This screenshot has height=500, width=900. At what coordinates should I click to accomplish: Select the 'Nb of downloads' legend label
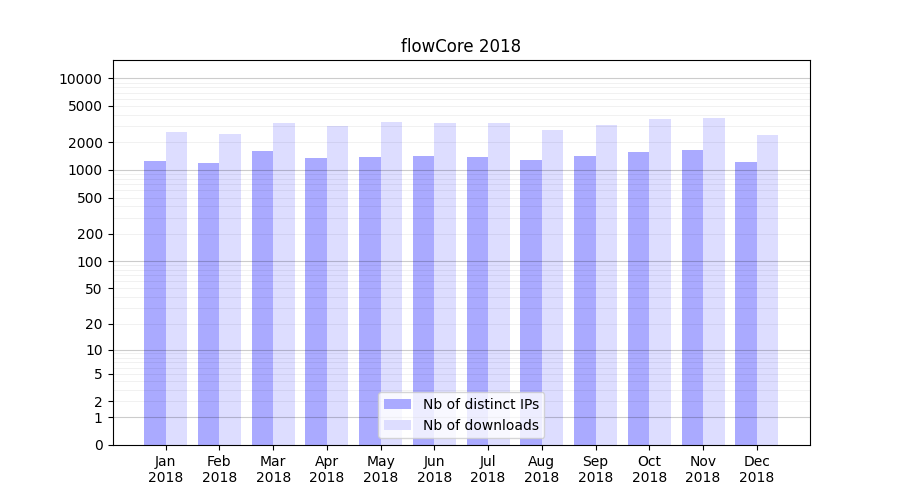point(481,425)
